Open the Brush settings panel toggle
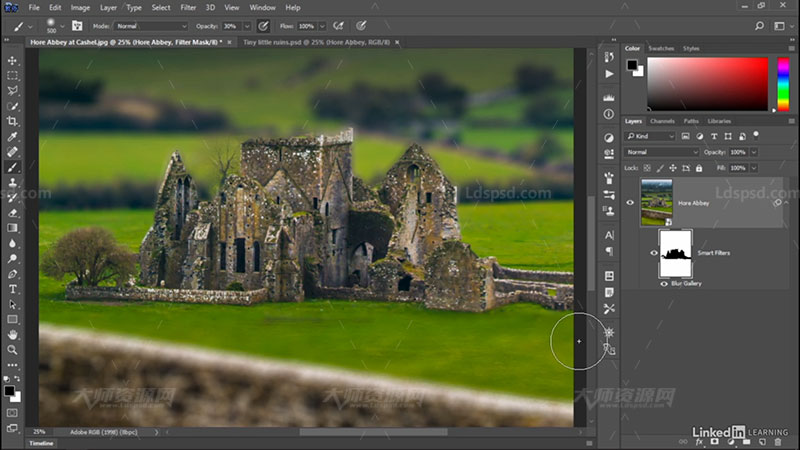The image size is (800, 450). point(77,26)
